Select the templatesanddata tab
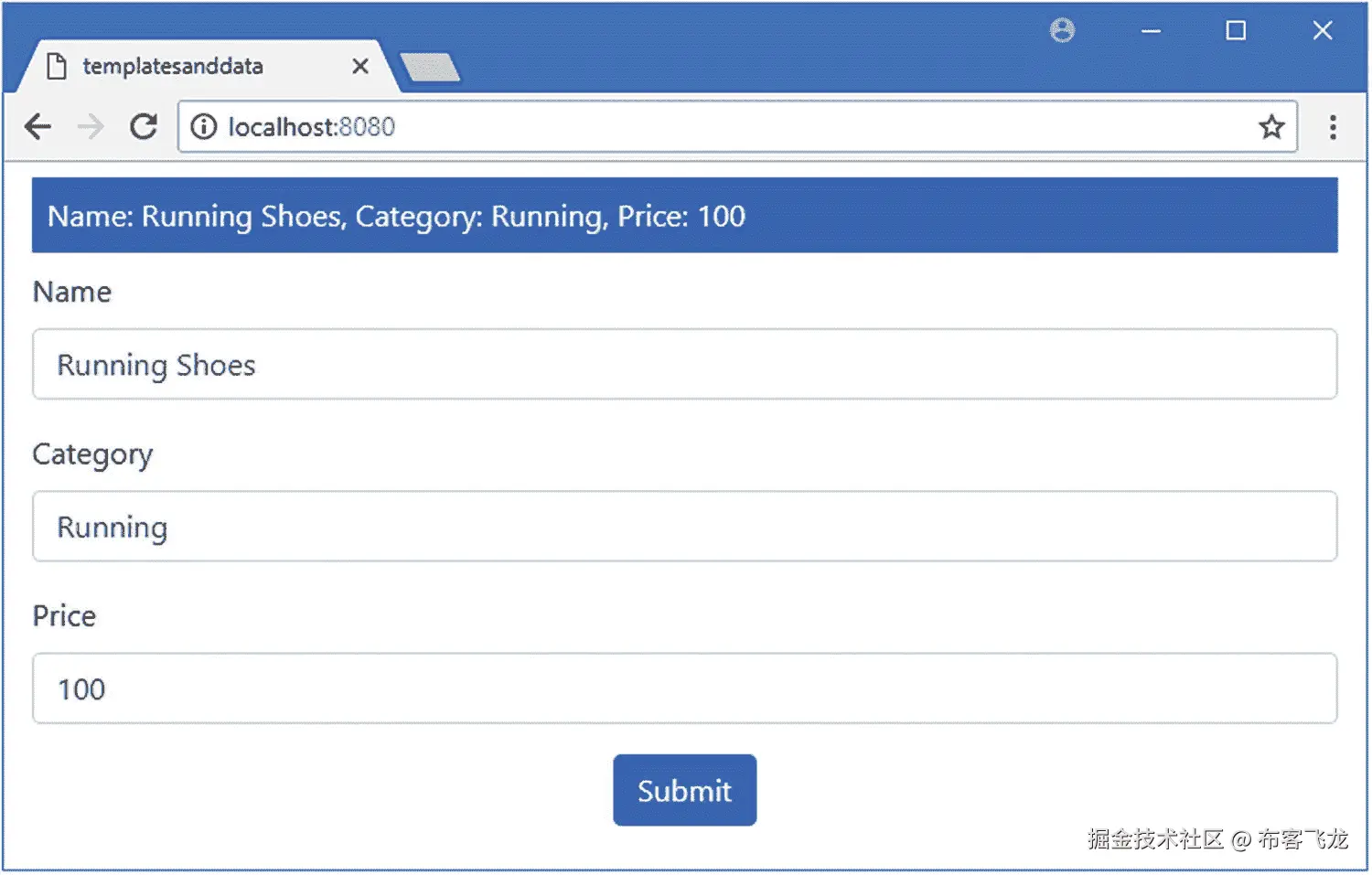The image size is (1372, 875). 173,66
